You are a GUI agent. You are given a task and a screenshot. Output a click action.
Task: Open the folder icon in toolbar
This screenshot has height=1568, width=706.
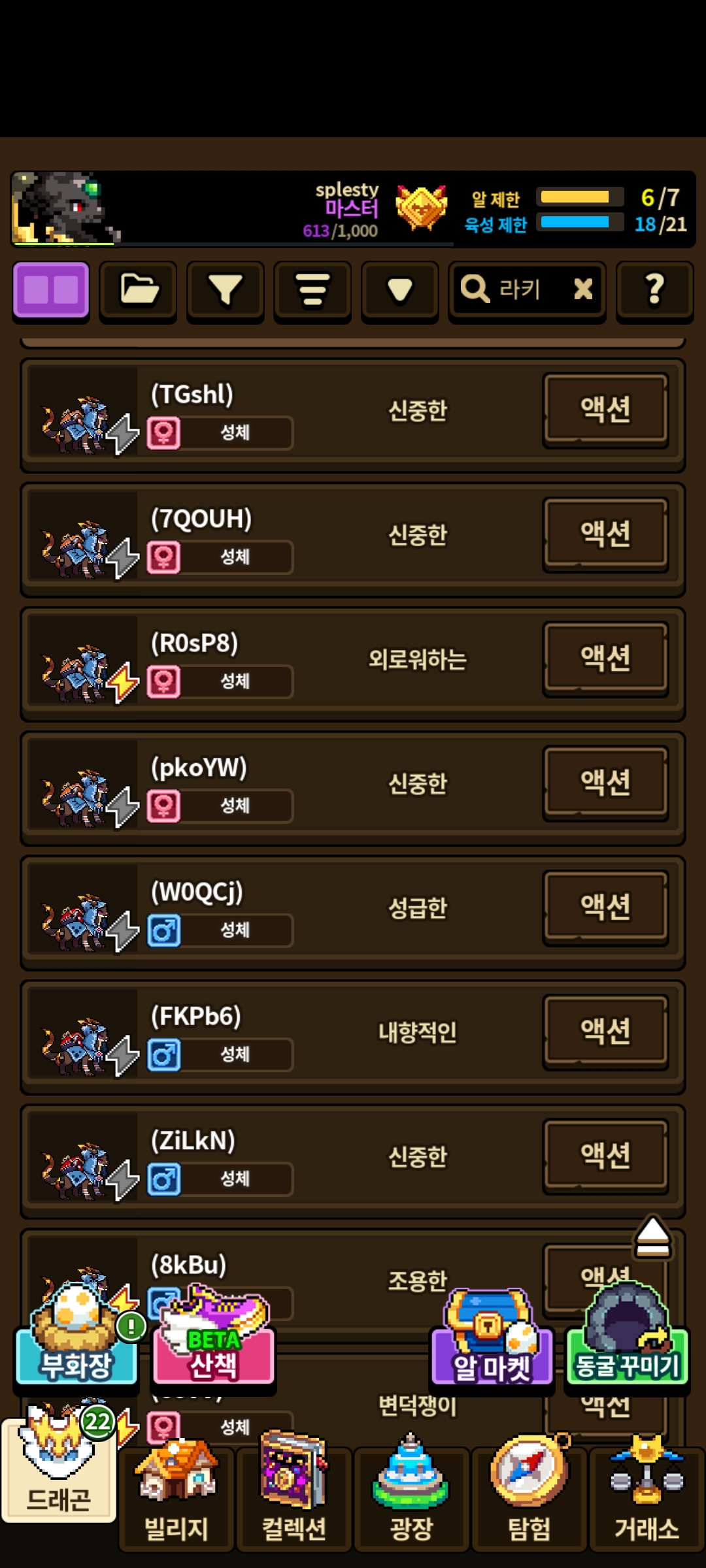pyautogui.click(x=139, y=291)
